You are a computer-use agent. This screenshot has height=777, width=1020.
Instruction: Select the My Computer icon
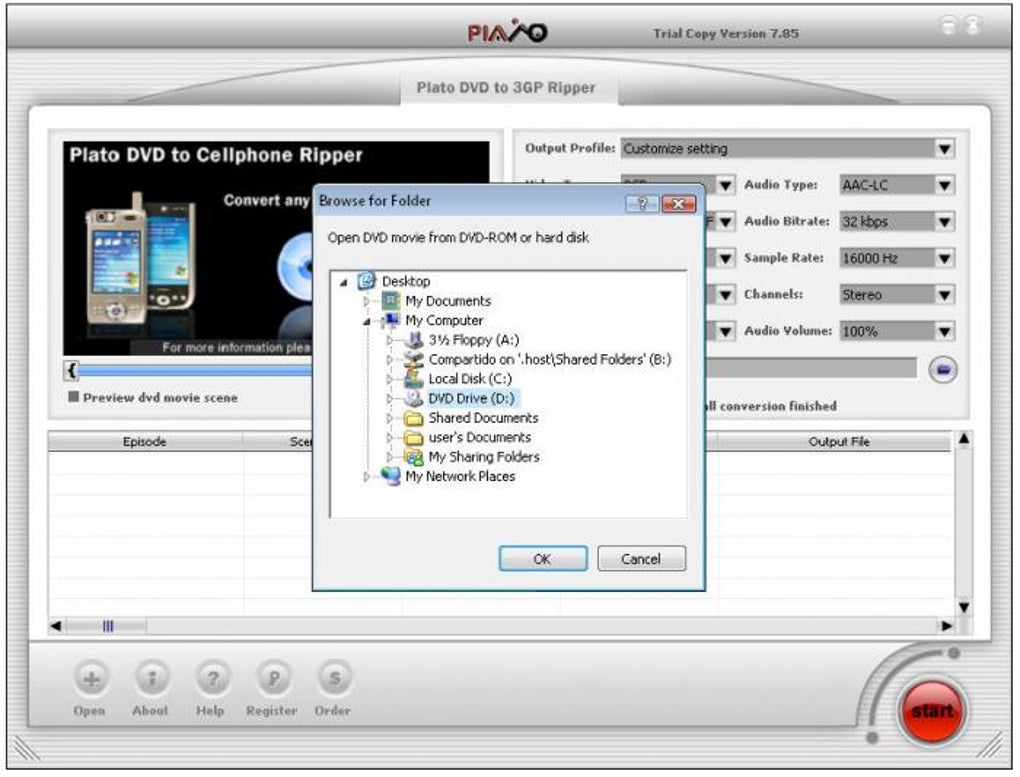point(390,320)
